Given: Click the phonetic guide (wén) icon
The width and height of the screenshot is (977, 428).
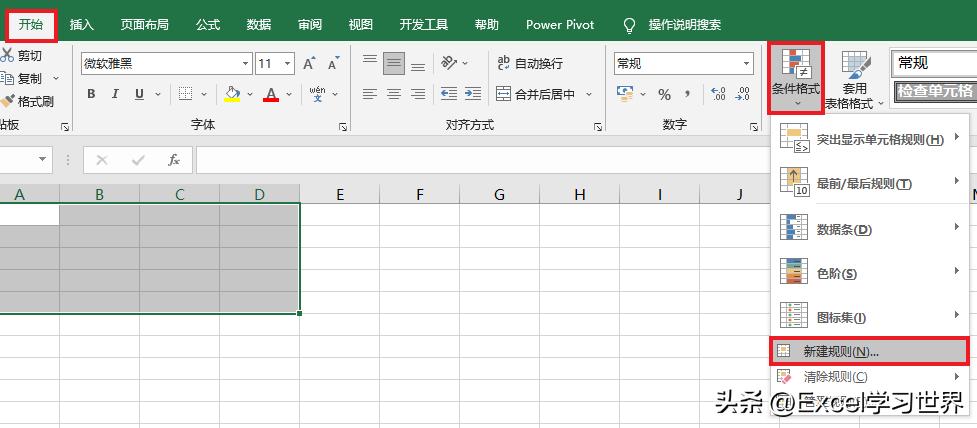Looking at the screenshot, I should tap(318, 94).
